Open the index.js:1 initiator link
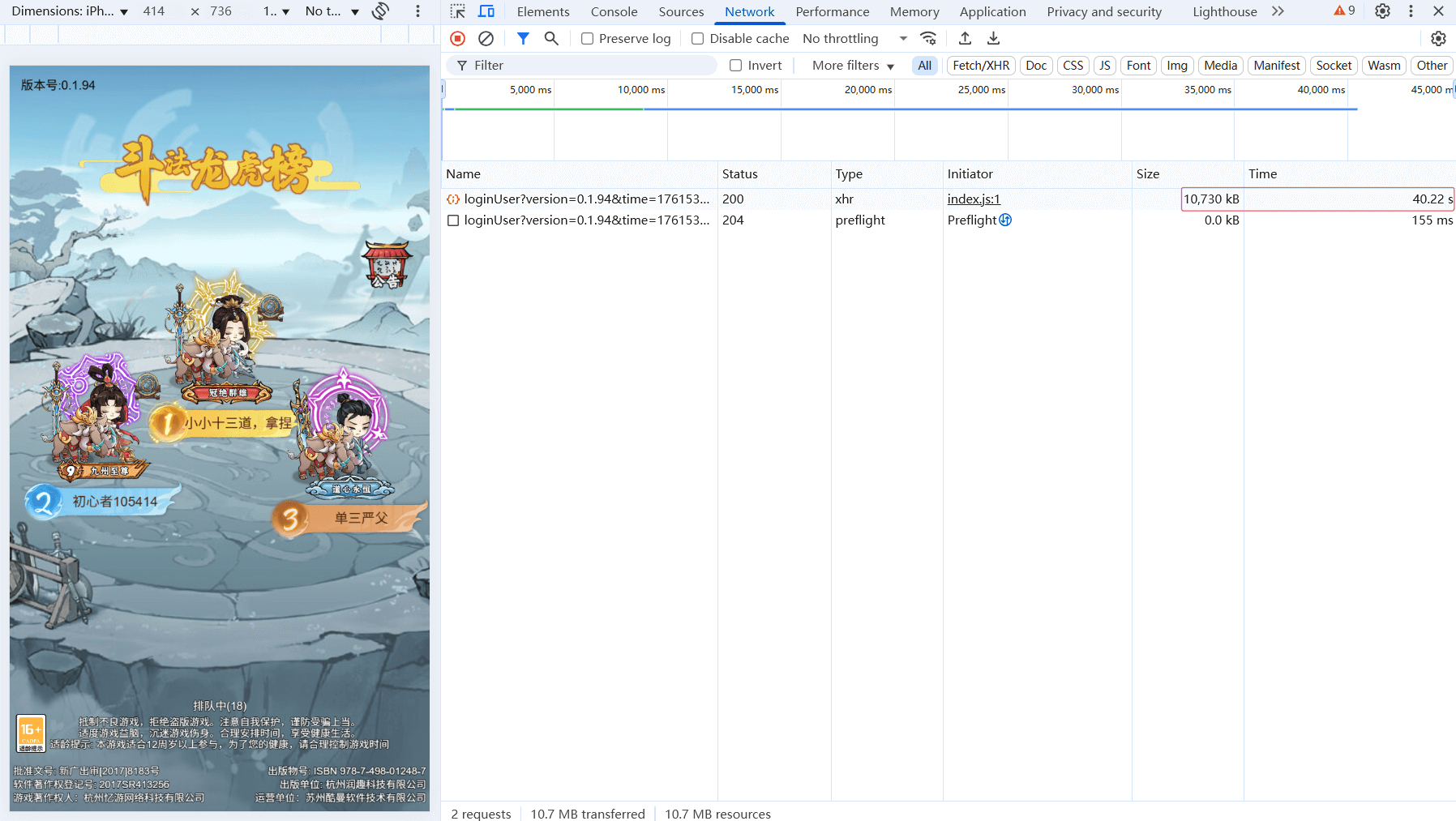The width and height of the screenshot is (1456, 821). click(974, 199)
